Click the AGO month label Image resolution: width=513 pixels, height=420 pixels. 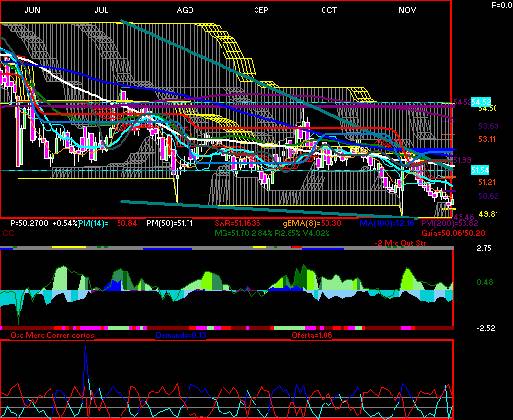[185, 10]
